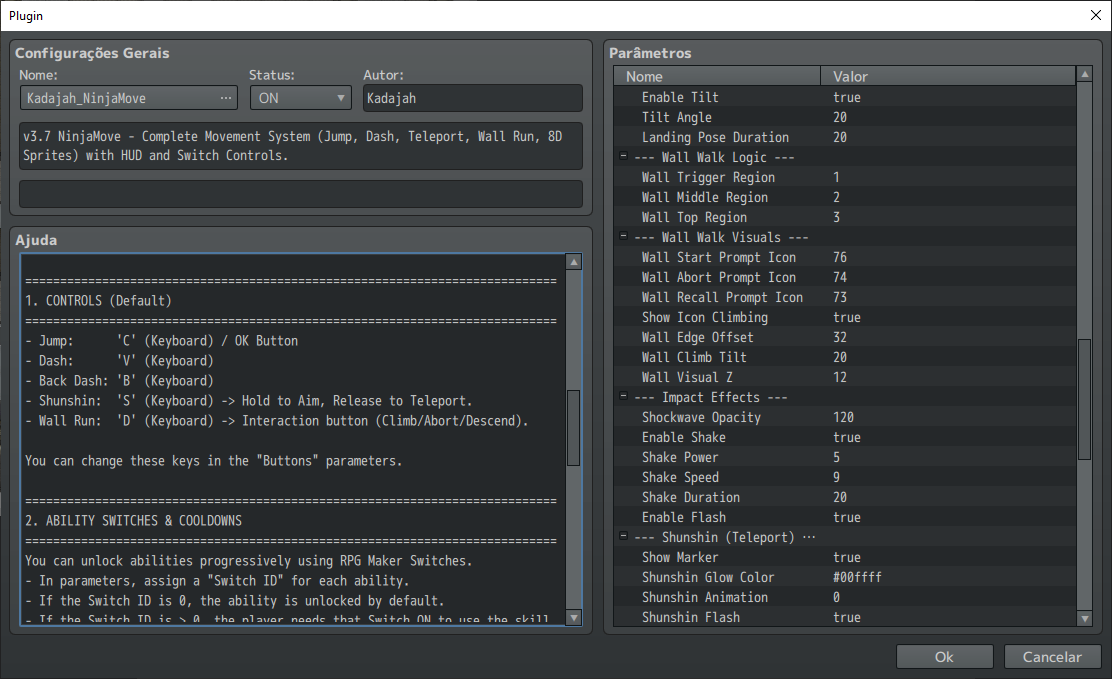Click the Parâmetros scrollbar down arrow
Image resolution: width=1112 pixels, height=679 pixels.
1084,618
